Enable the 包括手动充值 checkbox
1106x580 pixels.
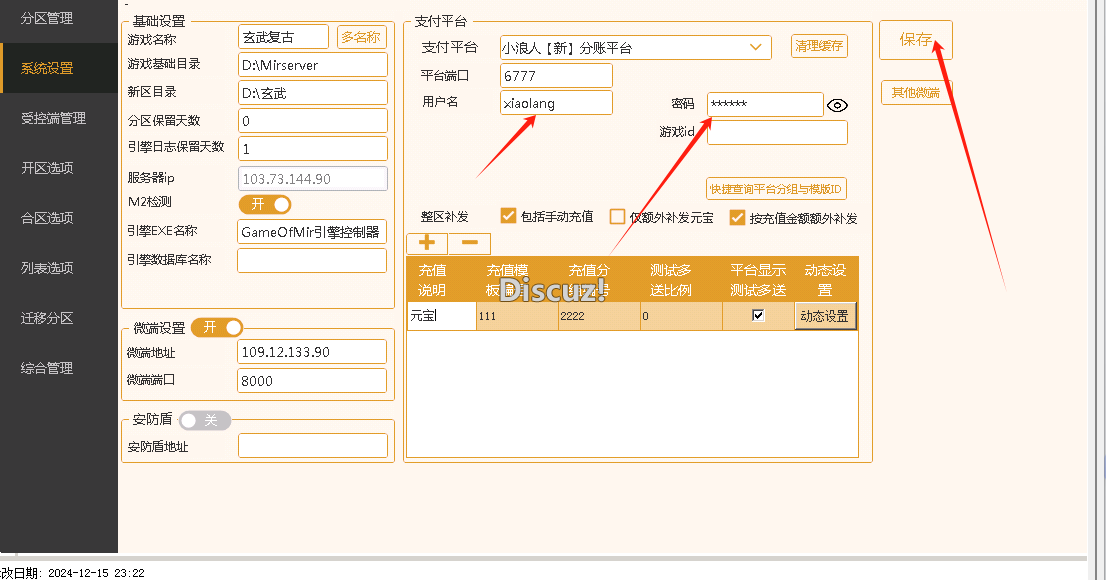pos(508,216)
